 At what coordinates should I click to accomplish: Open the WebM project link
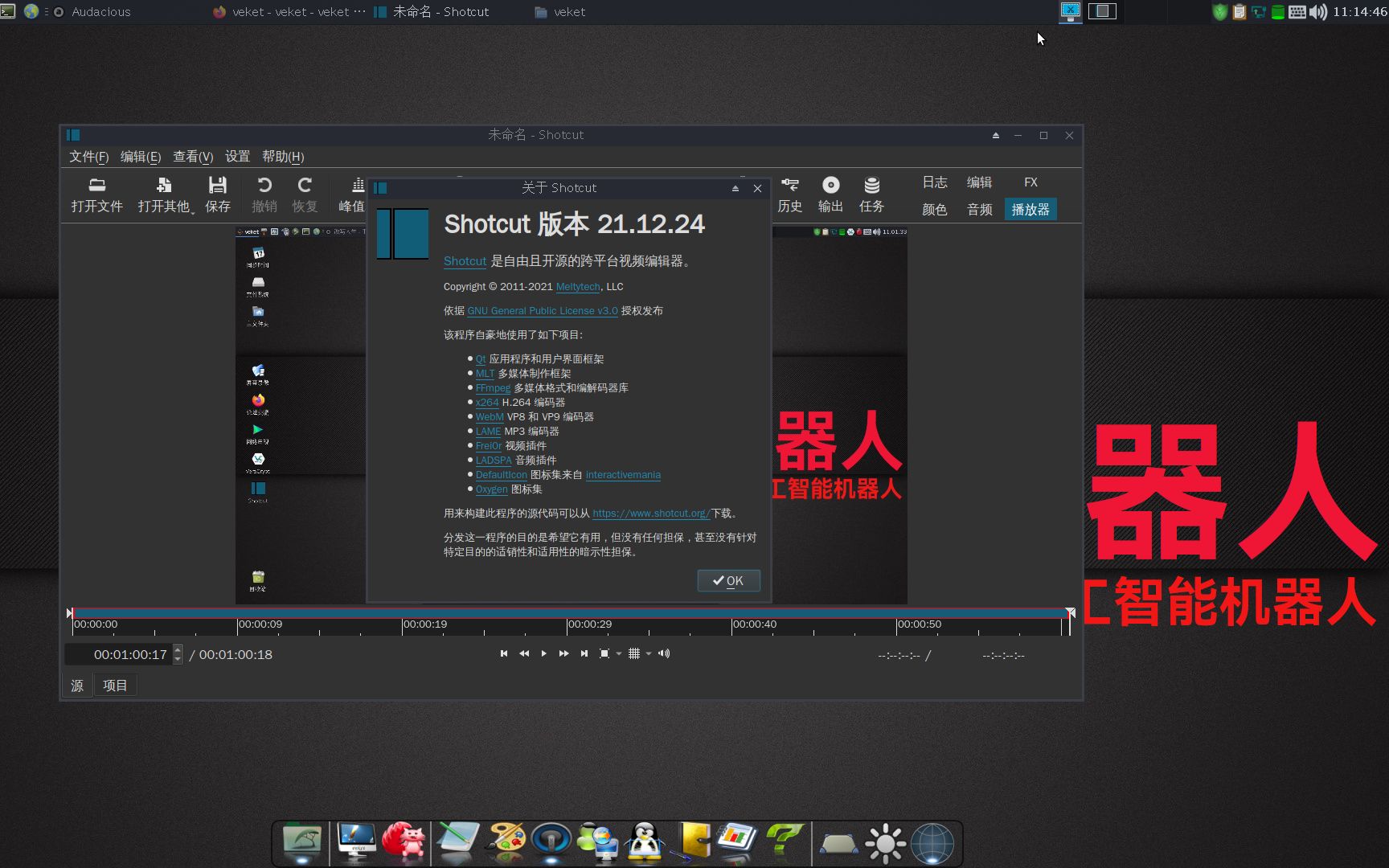pos(490,417)
